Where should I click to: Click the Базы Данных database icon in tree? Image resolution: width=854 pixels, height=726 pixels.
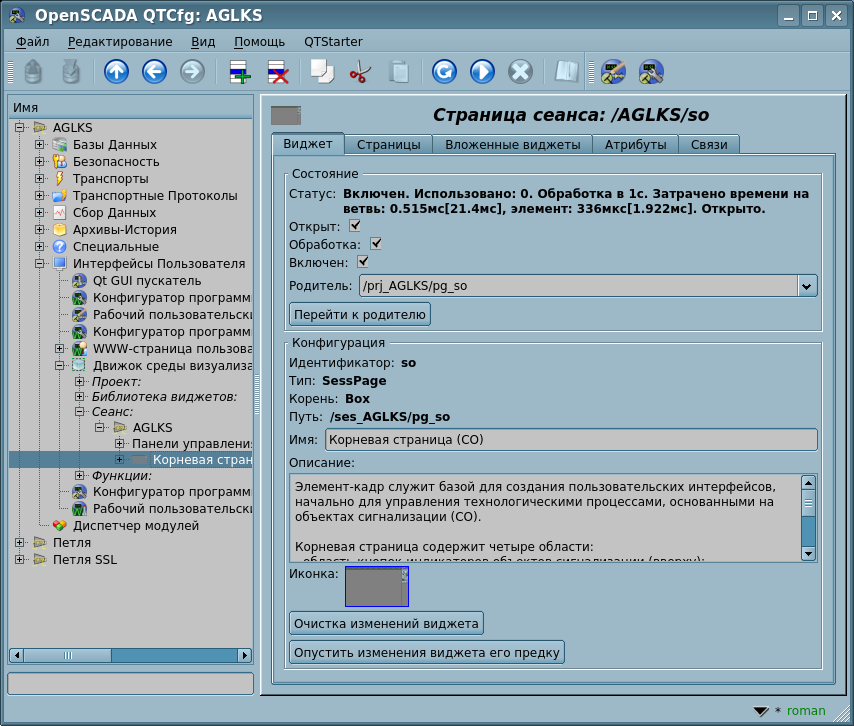59,145
